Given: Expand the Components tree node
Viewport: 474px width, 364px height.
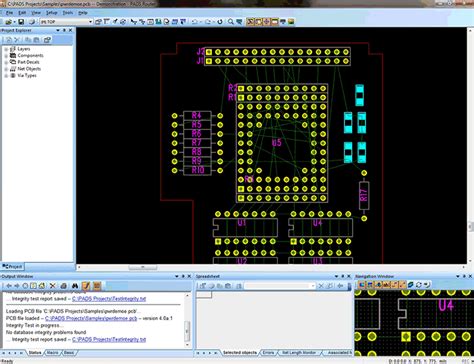Looking at the screenshot, I should 6,56.
